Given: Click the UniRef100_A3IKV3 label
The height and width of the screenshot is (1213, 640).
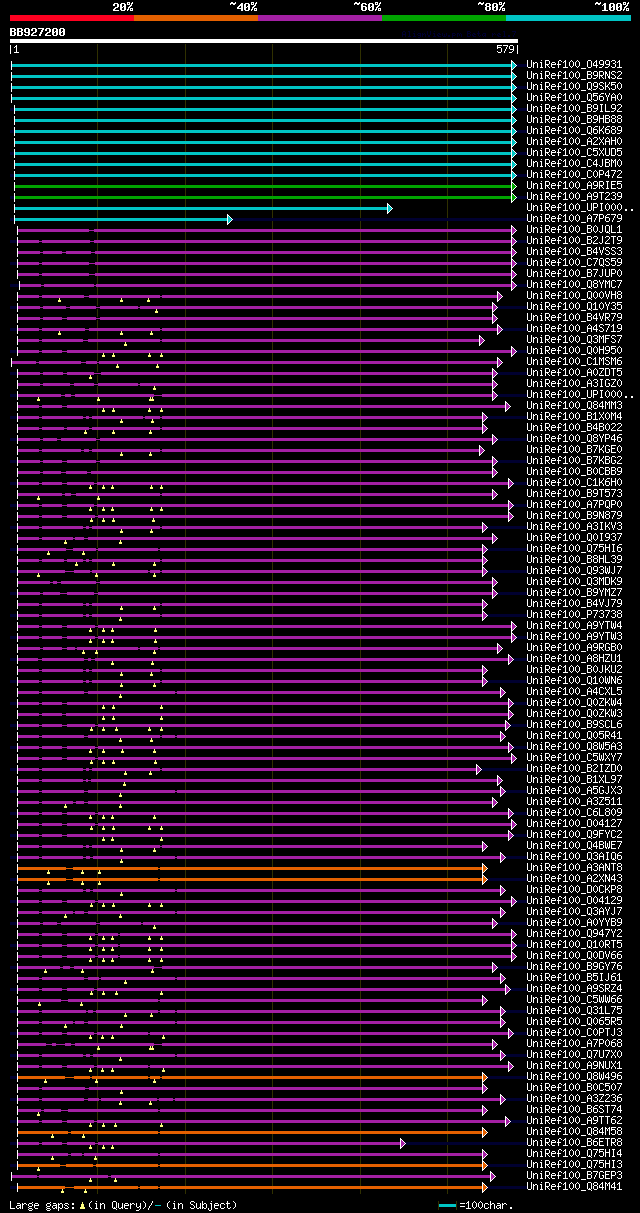Looking at the screenshot, I should tap(574, 526).
